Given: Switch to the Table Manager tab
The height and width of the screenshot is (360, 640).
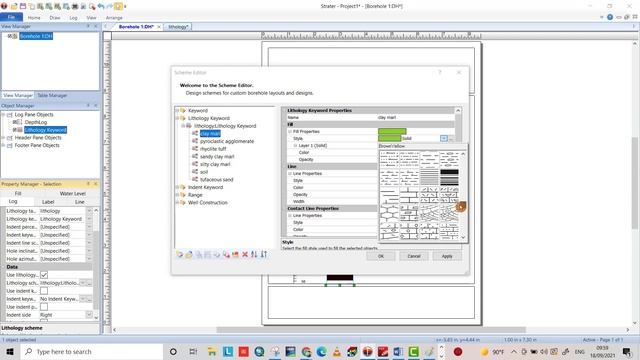Looking at the screenshot, I should (x=52, y=95).
